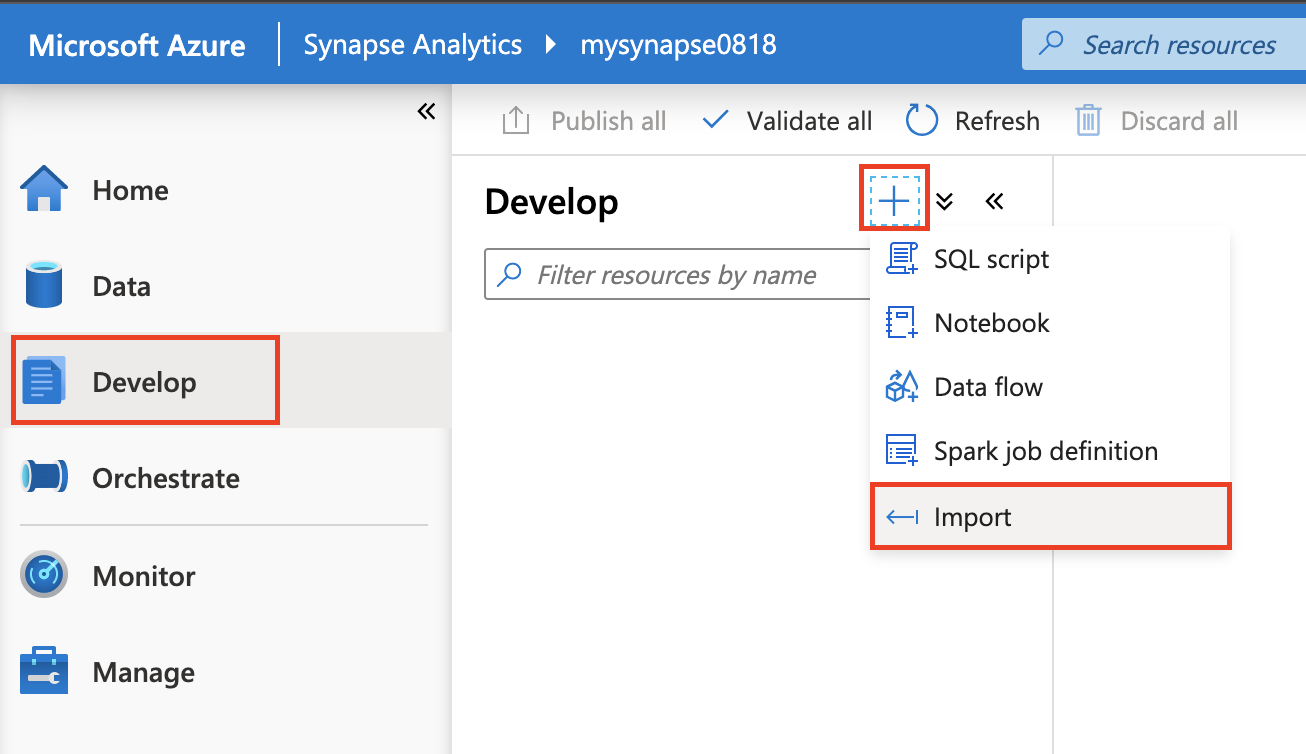
Task: Collapse the left navigation sidebar
Action: tap(427, 111)
